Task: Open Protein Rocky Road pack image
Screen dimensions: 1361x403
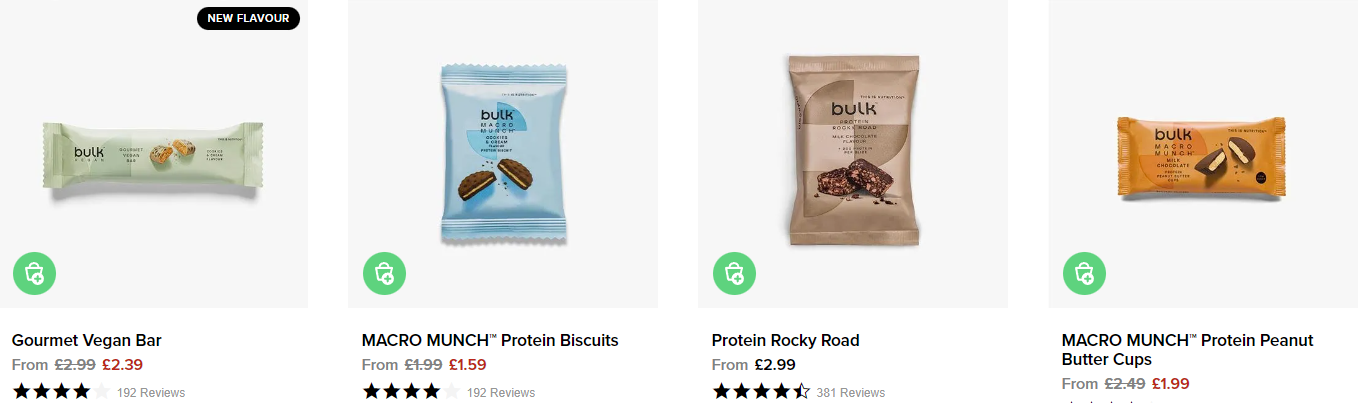Action: (x=853, y=153)
